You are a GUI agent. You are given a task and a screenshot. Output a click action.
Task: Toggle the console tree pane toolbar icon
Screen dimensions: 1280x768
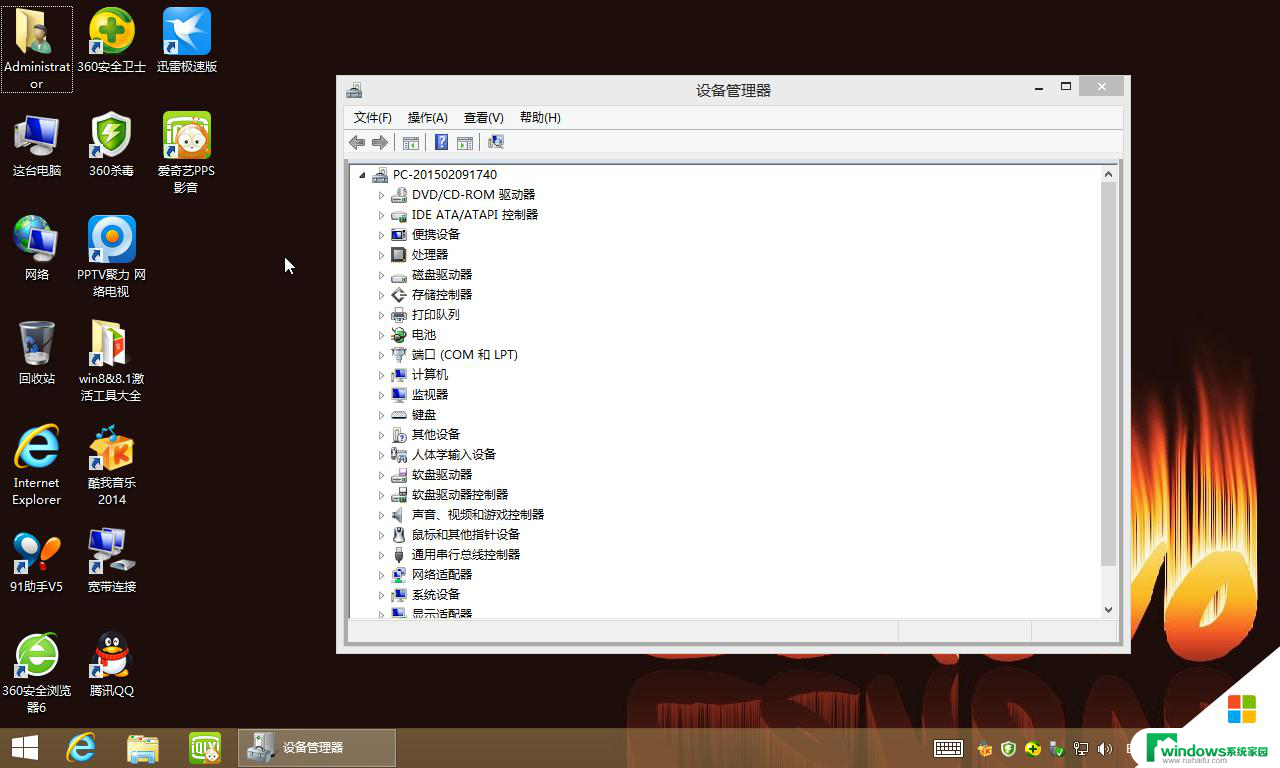[x=410, y=143]
